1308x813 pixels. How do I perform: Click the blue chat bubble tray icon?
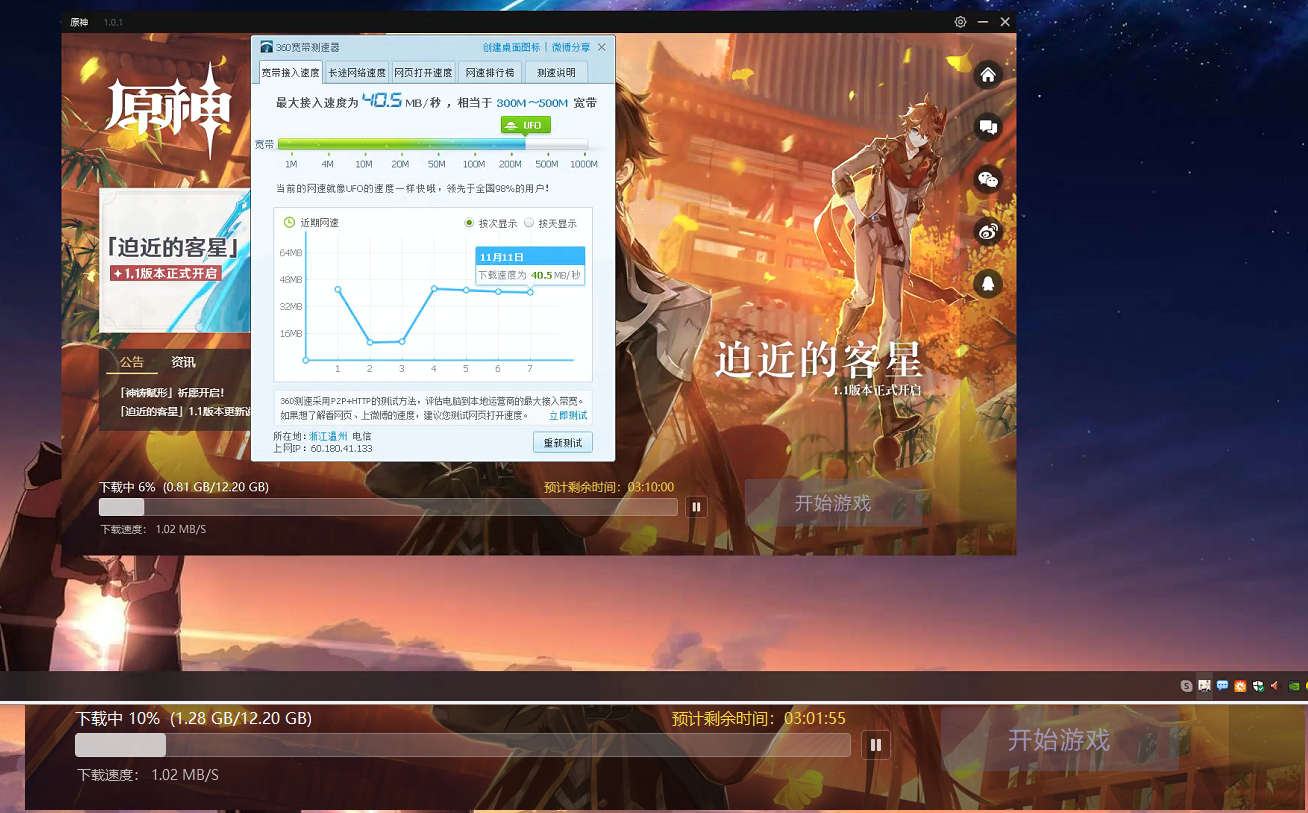tap(1222, 686)
